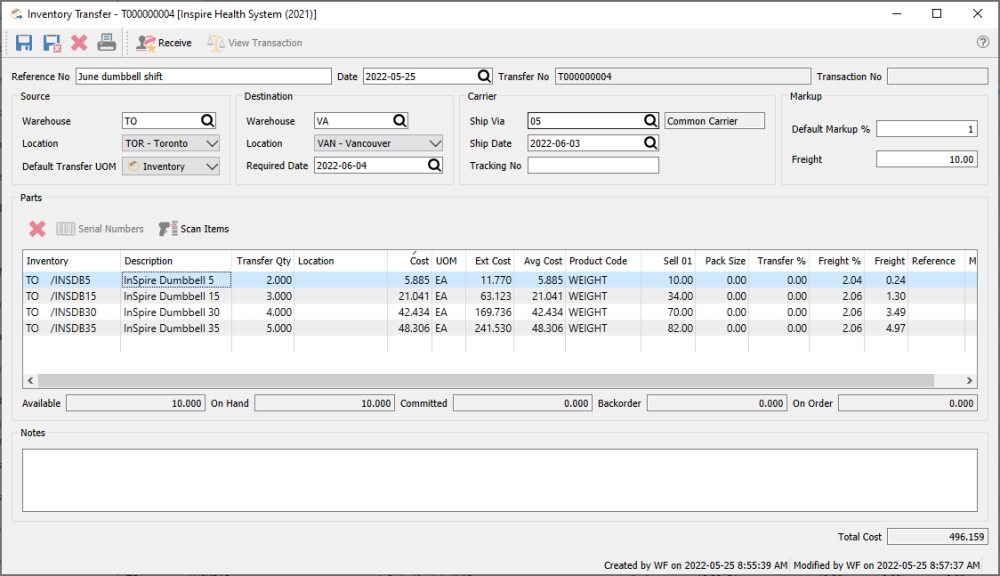
Task: Click inside the Notes text area
Action: click(x=499, y=479)
